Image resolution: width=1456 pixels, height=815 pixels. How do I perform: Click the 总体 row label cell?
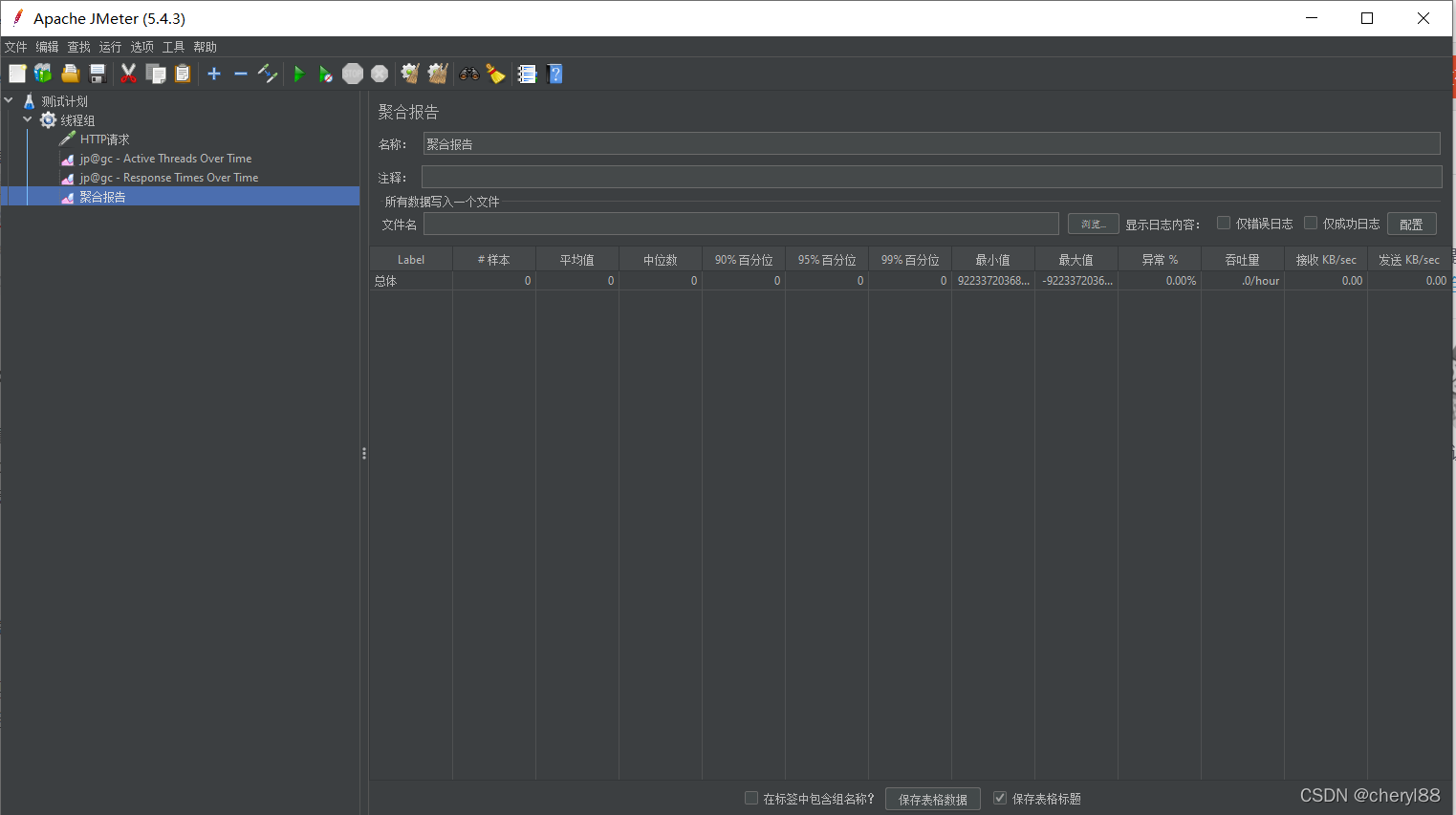tap(411, 281)
